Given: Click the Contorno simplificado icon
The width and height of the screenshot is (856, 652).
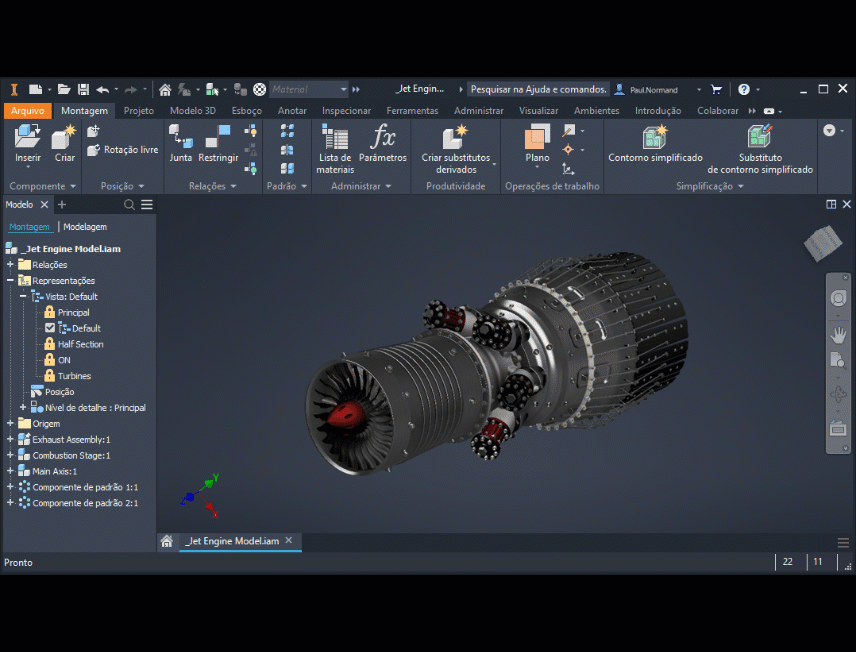Looking at the screenshot, I should pos(655,138).
